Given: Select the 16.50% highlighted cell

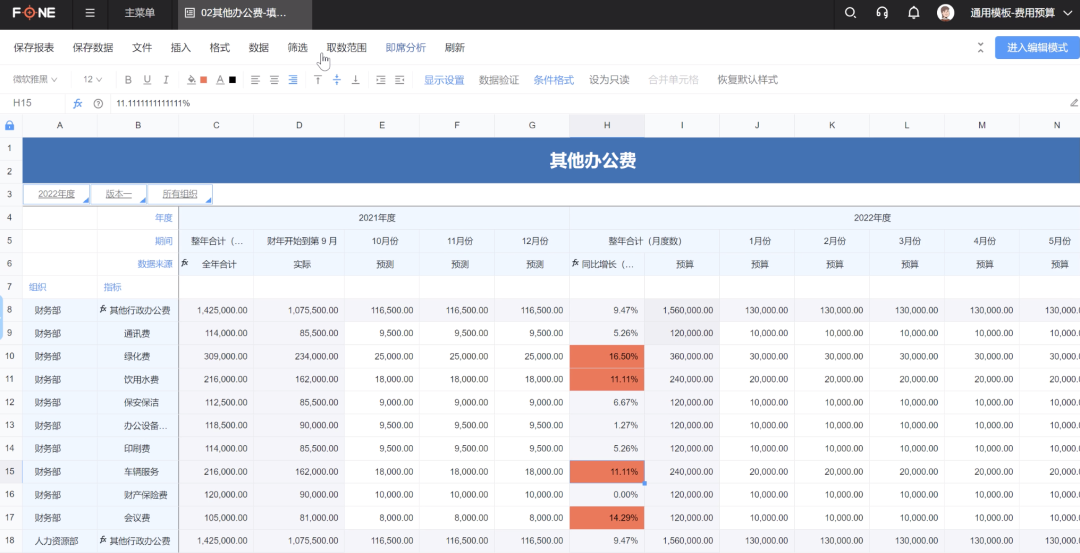Looking at the screenshot, I should click(607, 357).
